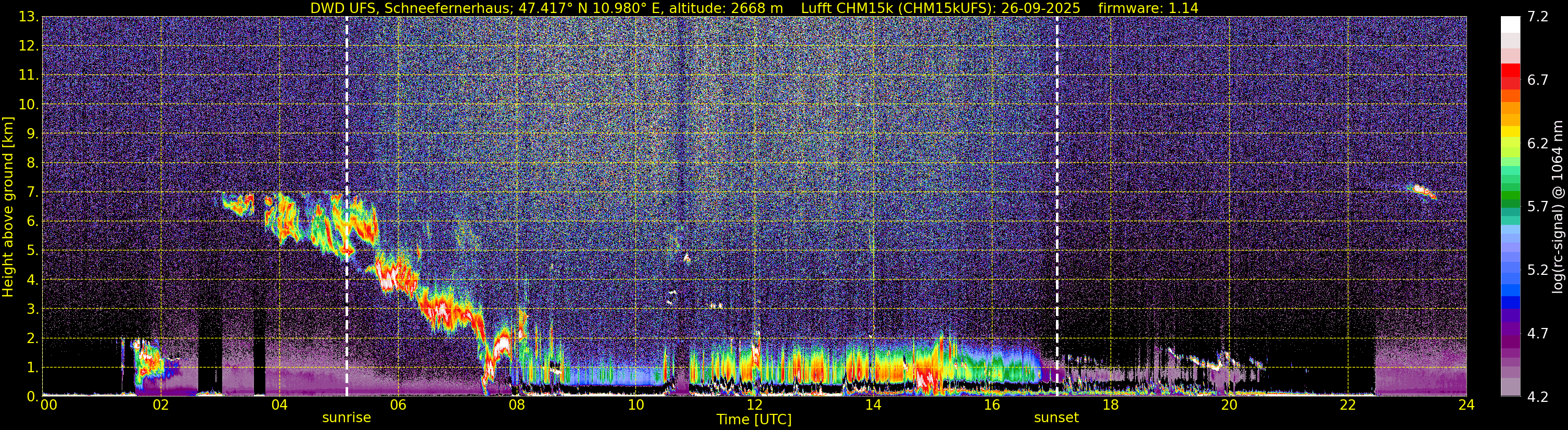Image resolution: width=1568 pixels, height=430 pixels.
Task: Click the '24' tick label on time axis
Action: 1467,405
